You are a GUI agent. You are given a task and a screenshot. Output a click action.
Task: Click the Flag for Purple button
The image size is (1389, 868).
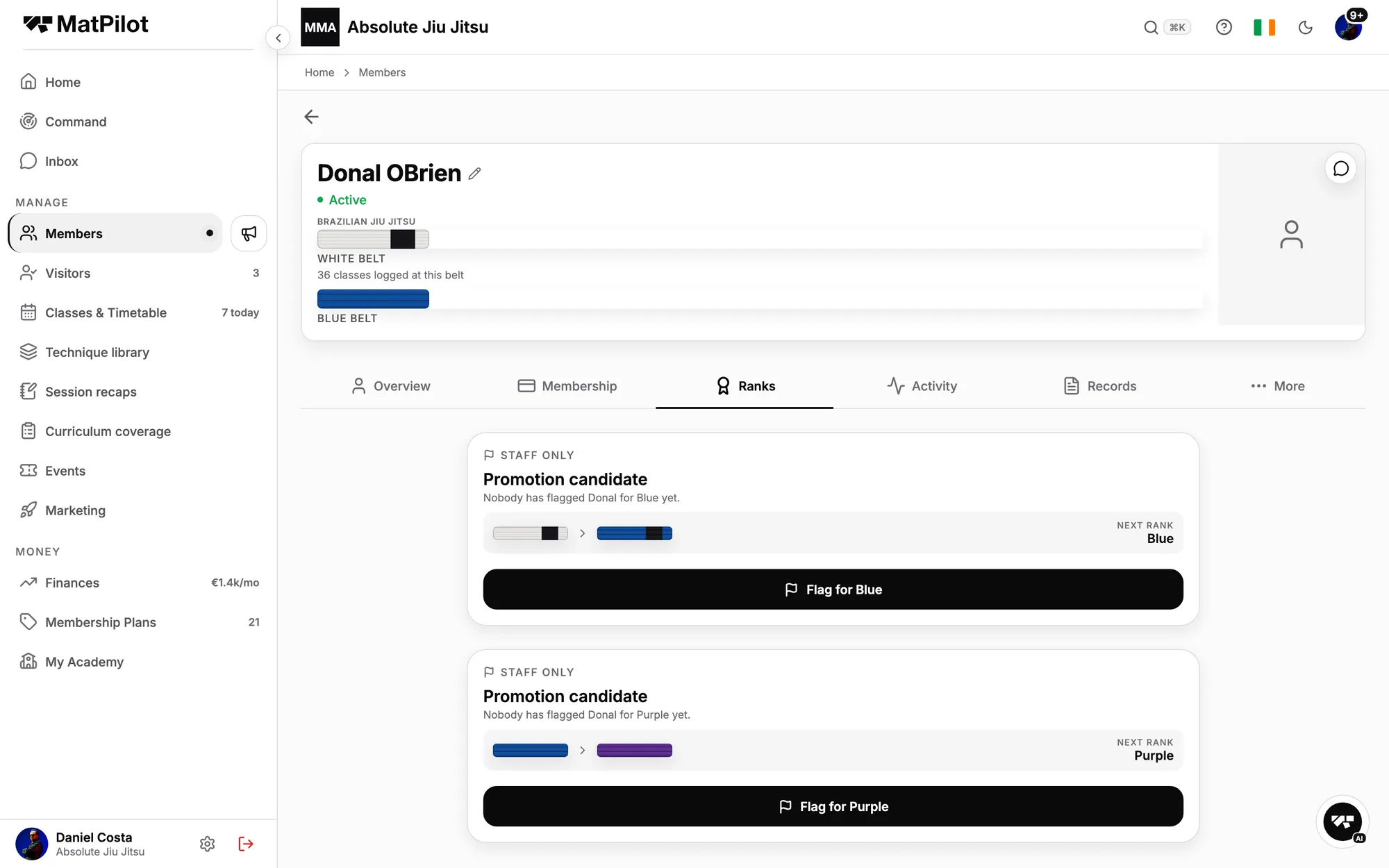(x=833, y=806)
